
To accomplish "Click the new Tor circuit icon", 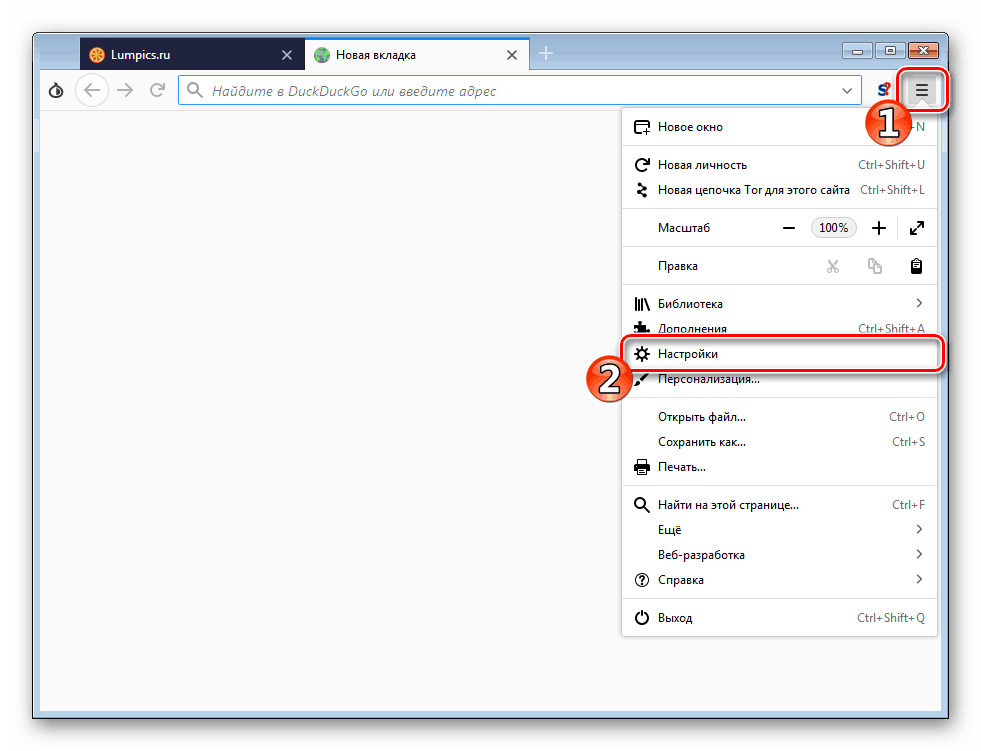I will (642, 190).
